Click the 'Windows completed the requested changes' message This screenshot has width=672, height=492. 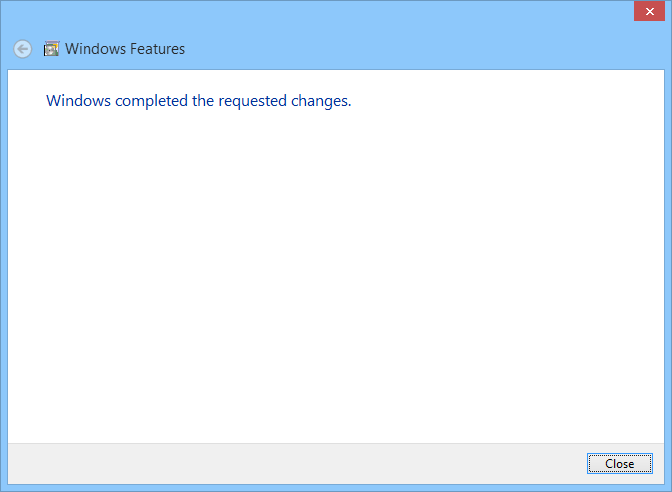tap(199, 101)
